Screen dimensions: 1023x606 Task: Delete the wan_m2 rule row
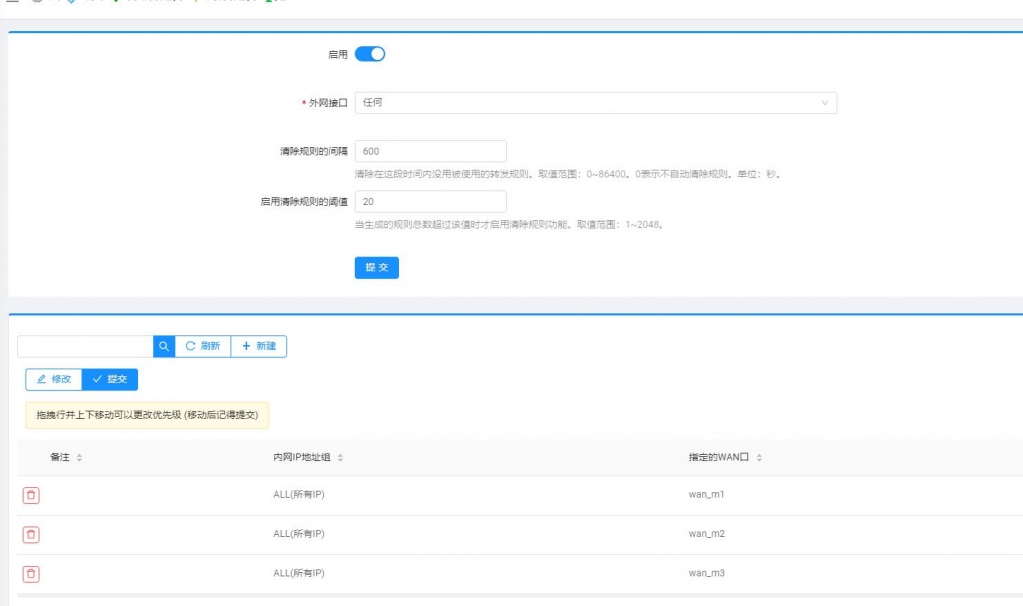click(31, 534)
